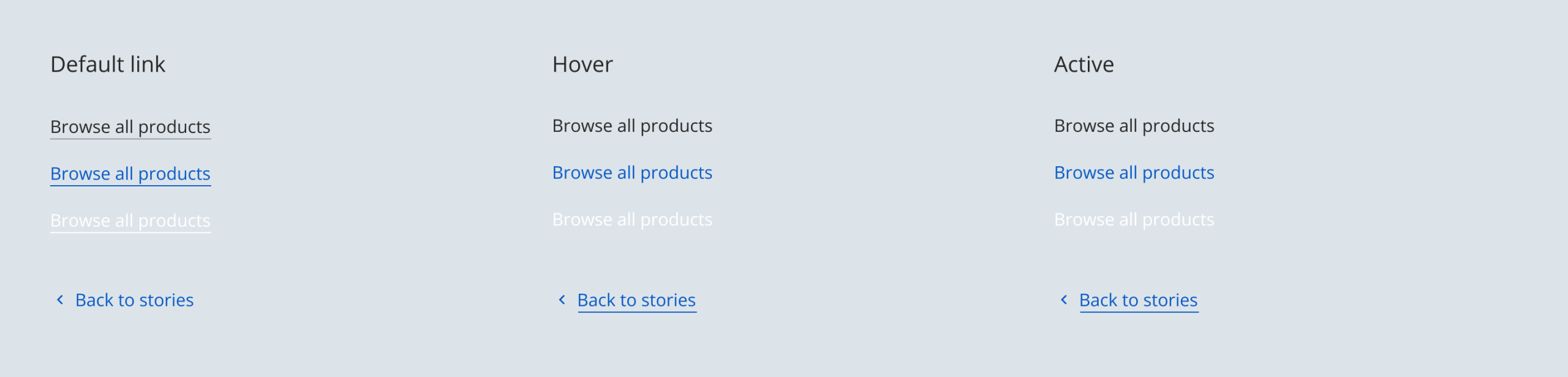Click the back chevron icon in Hover column
The height and width of the screenshot is (377, 1568).
pyautogui.click(x=562, y=300)
